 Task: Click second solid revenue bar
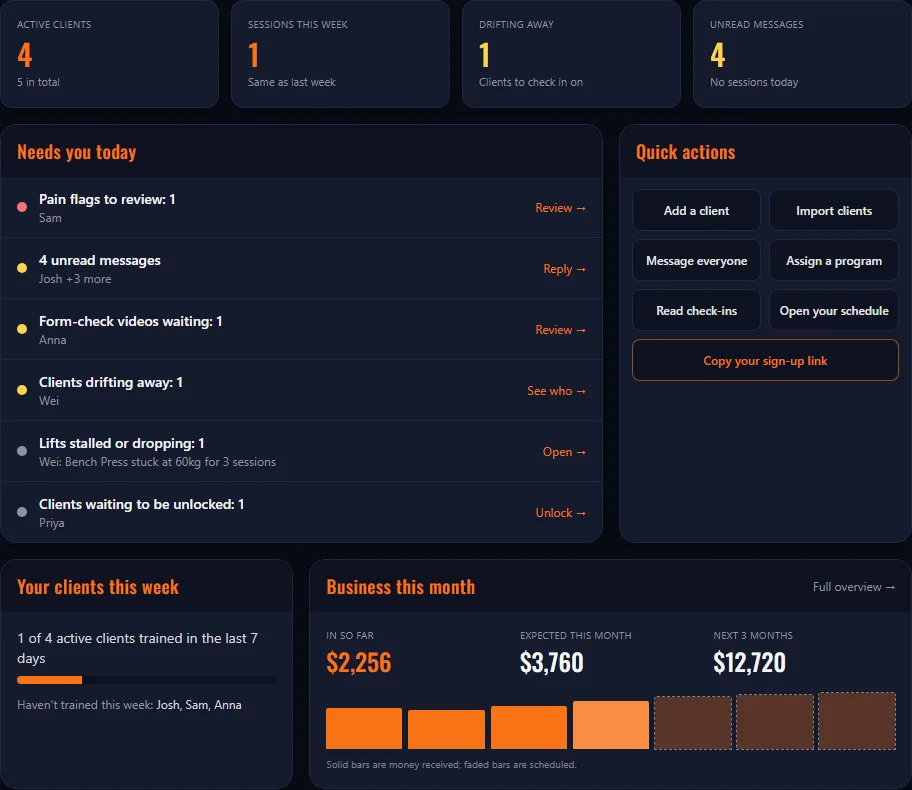446,729
